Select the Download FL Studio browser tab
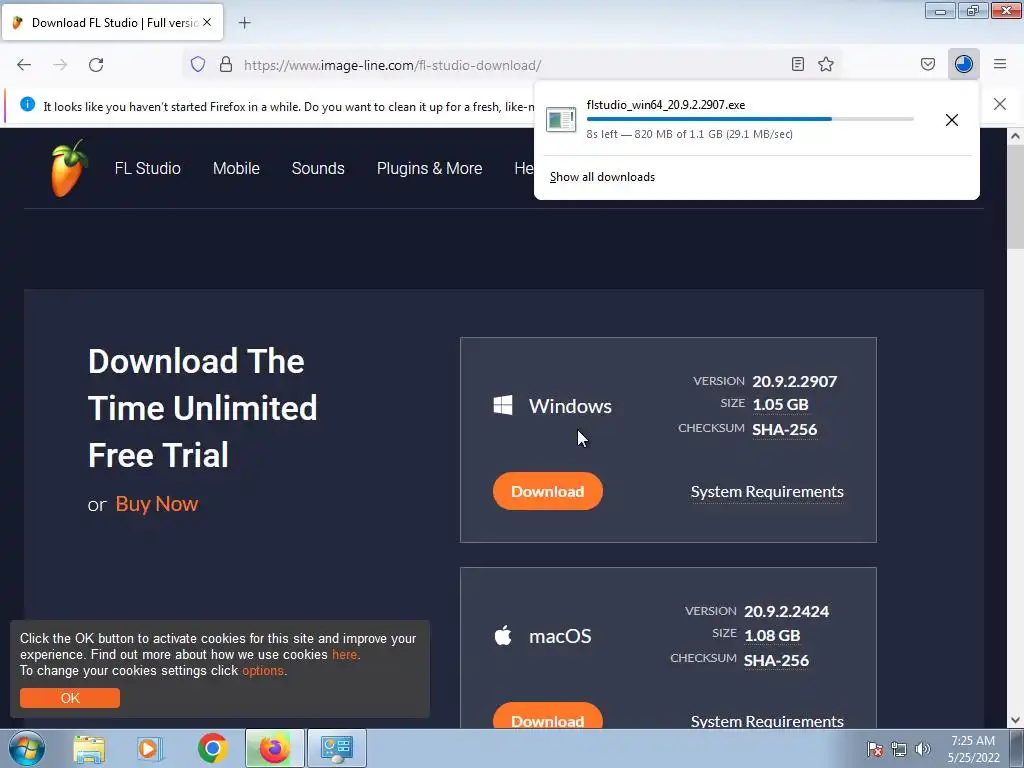This screenshot has height=768, width=1024. 112,23
